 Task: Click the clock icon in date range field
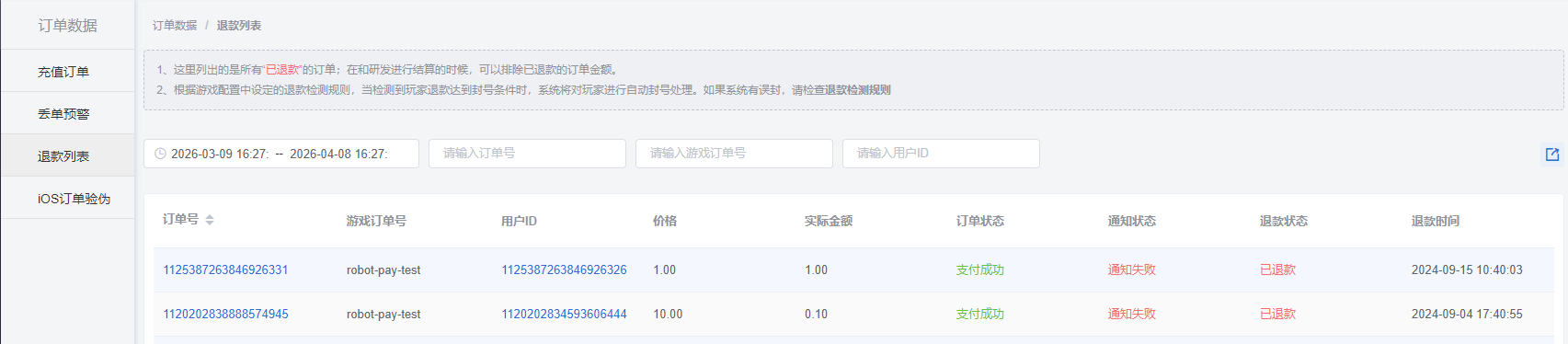[x=160, y=154]
